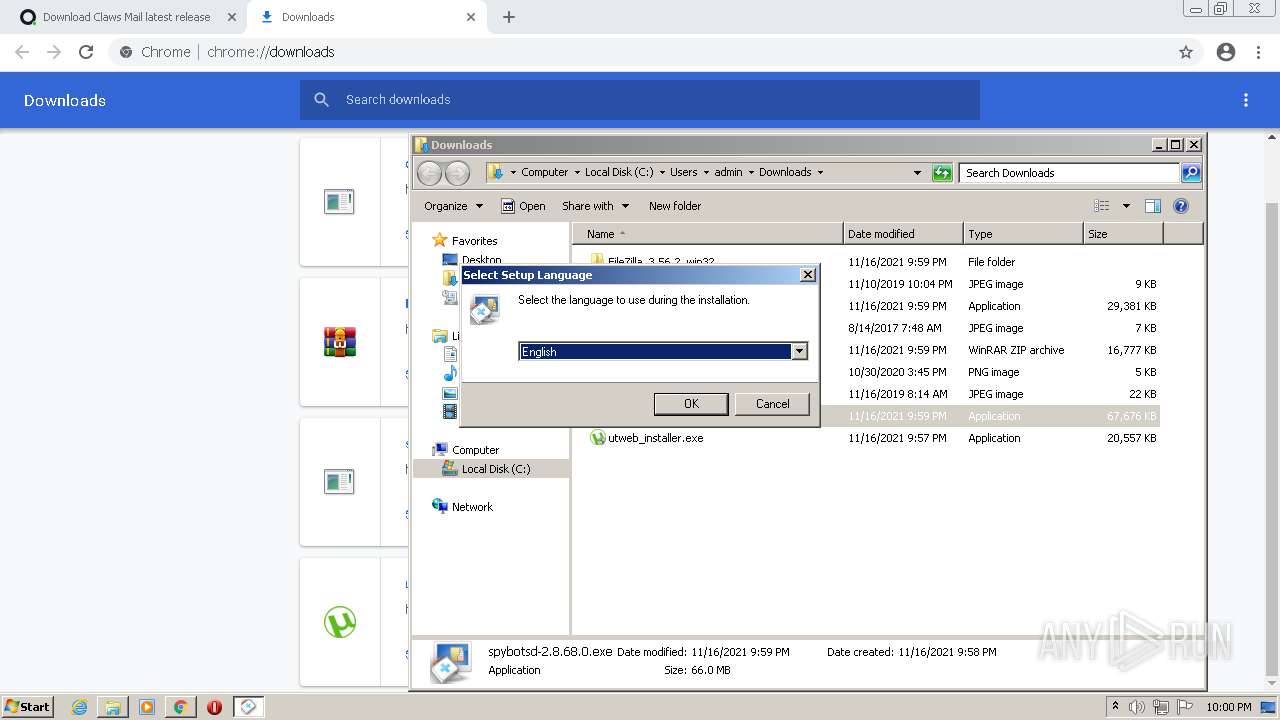Sort files by the Name column

point(708,234)
